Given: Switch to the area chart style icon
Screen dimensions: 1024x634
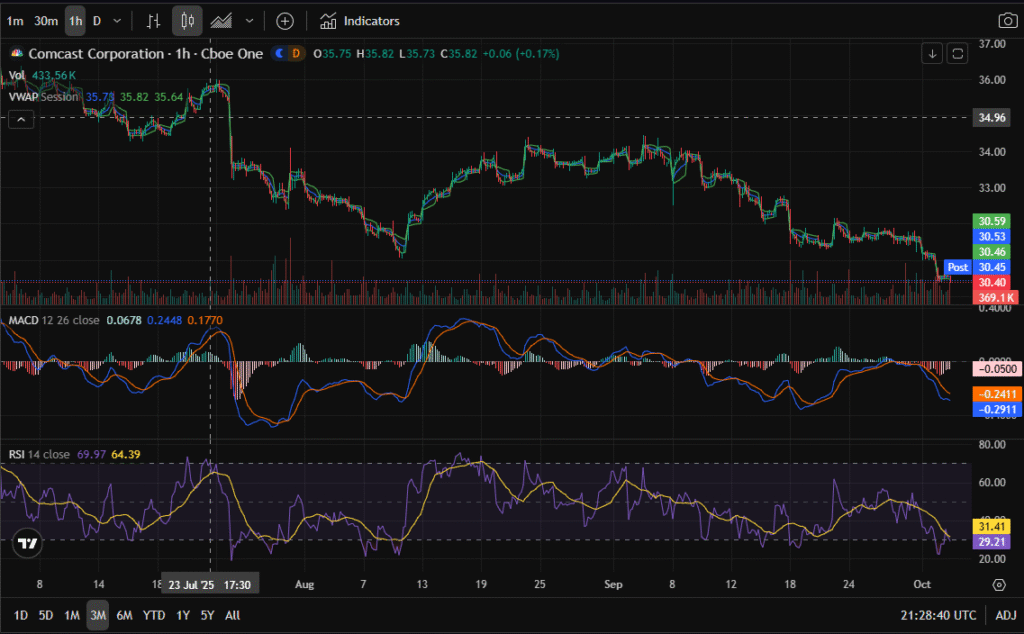Looking at the screenshot, I should [222, 21].
